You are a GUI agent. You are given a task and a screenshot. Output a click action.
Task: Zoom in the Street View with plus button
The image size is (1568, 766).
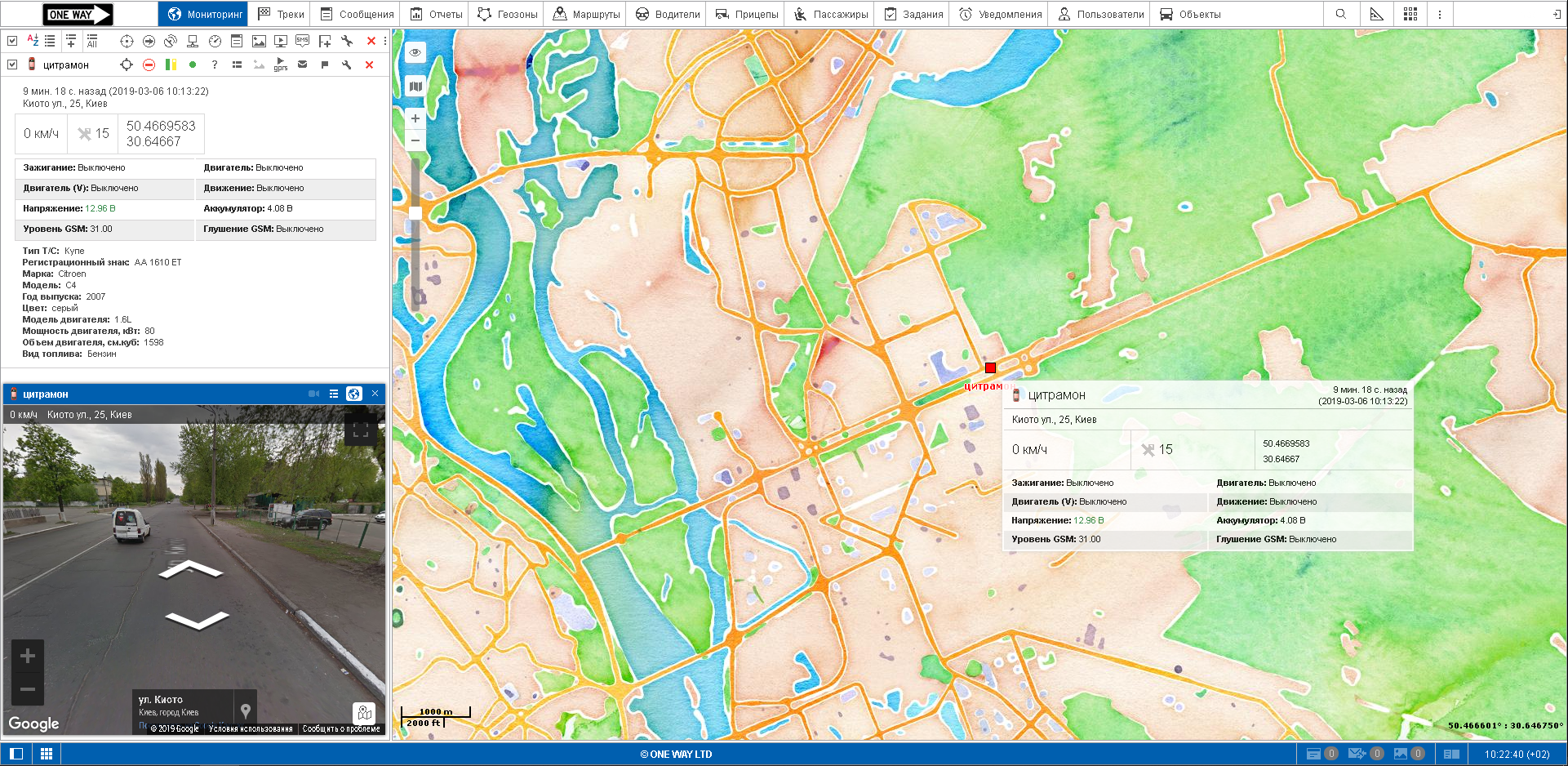[28, 656]
